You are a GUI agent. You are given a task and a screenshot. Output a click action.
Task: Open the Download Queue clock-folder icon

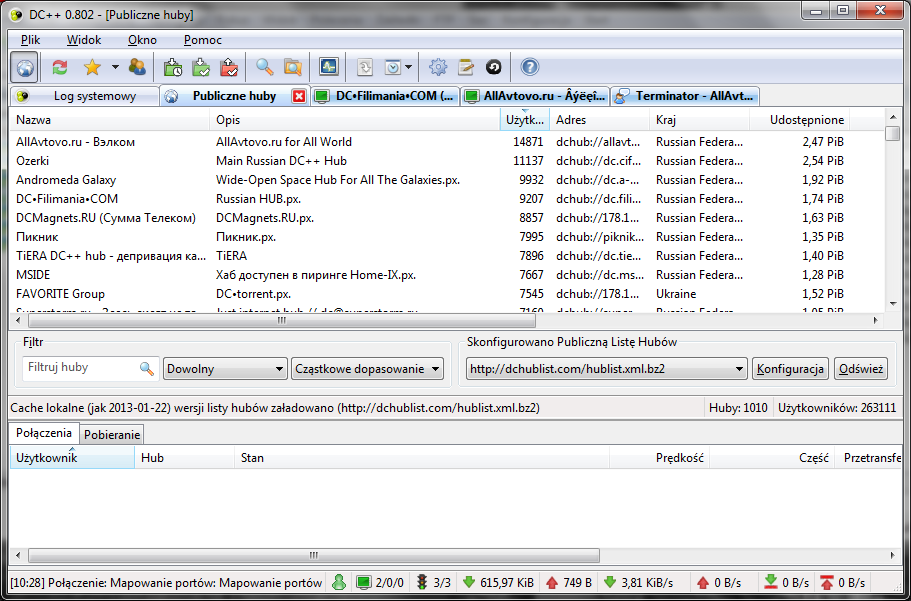pyautogui.click(x=173, y=67)
